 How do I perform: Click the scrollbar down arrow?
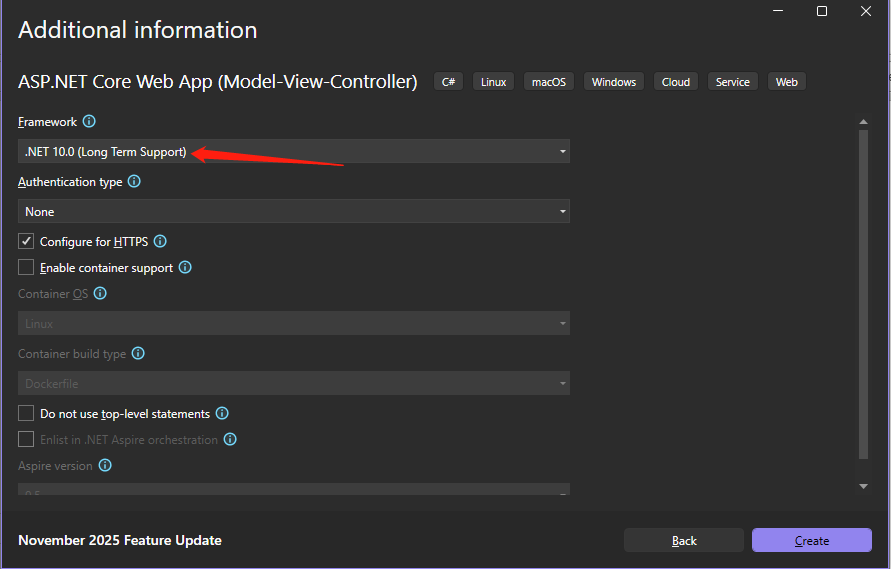[x=864, y=486]
